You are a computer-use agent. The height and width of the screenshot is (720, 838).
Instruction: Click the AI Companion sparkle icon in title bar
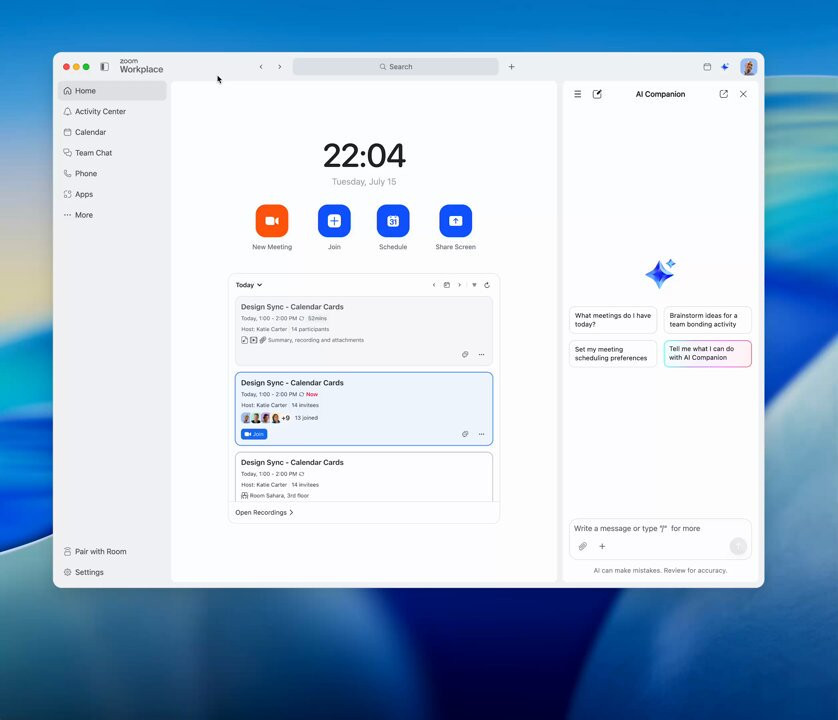725,67
